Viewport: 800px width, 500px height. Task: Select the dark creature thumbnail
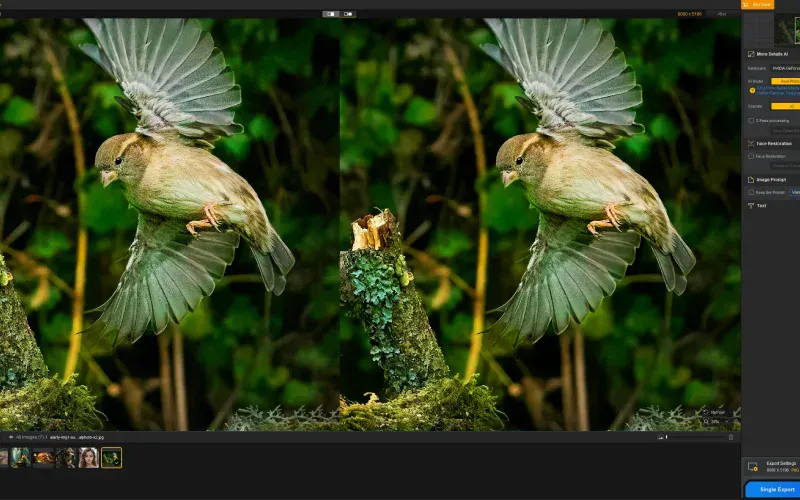(66, 458)
